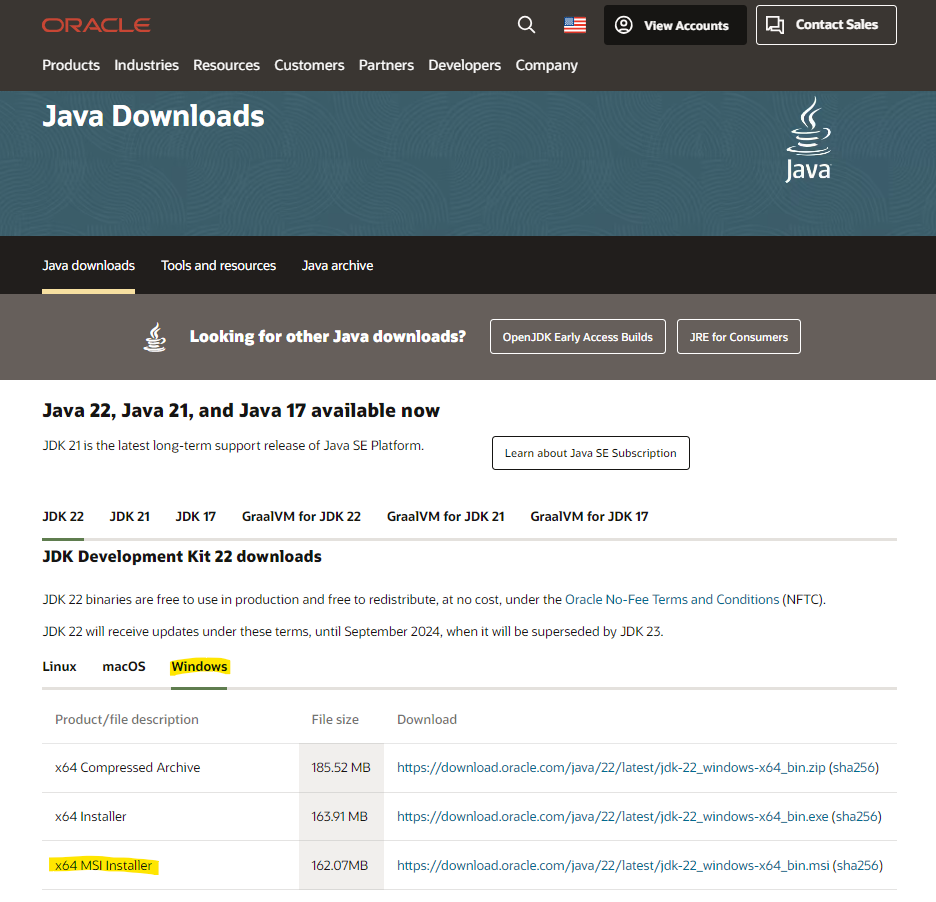Open sha256 link for zip archive
936x902 pixels.
pos(854,768)
